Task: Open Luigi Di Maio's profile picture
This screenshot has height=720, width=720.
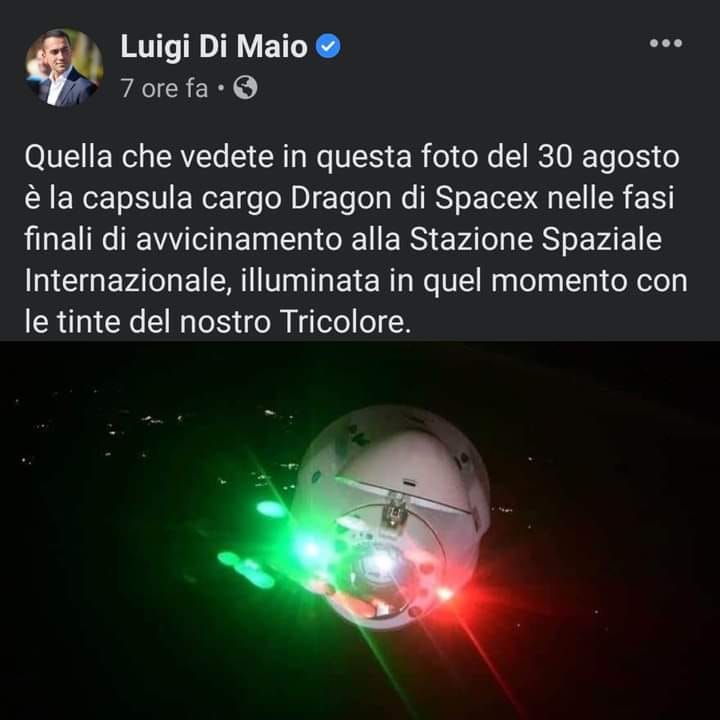Action: coord(64,67)
